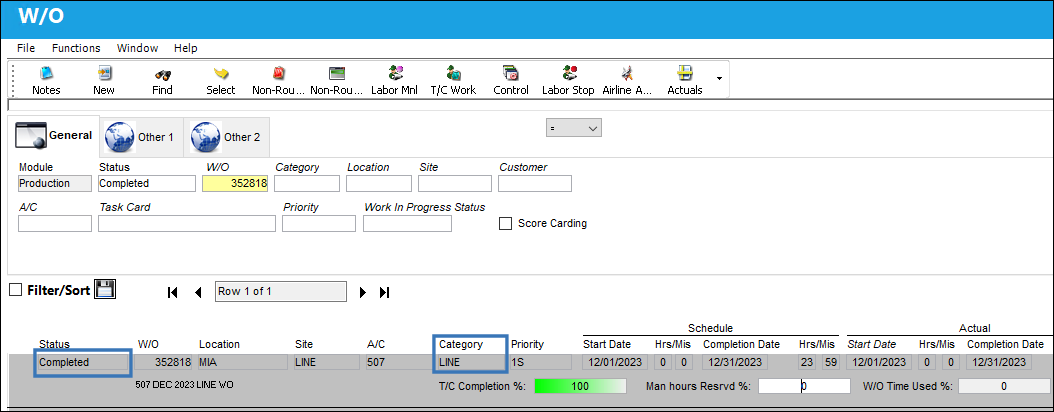Image resolution: width=1054 pixels, height=412 pixels.
Task: Click the Work In Progress Status field
Action: pos(407,224)
